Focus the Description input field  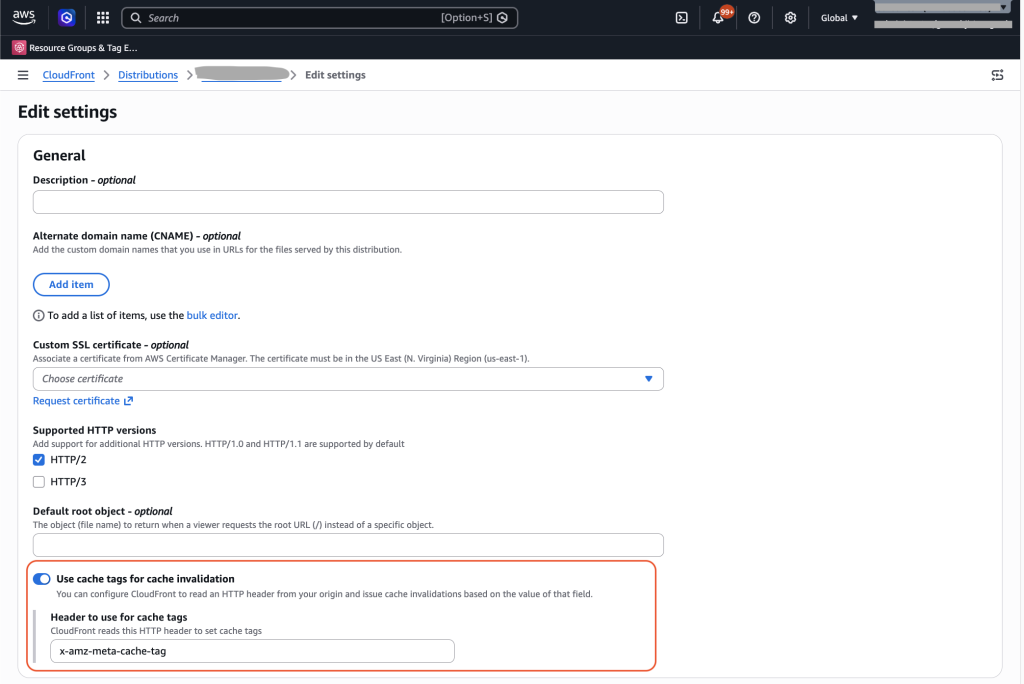point(348,202)
